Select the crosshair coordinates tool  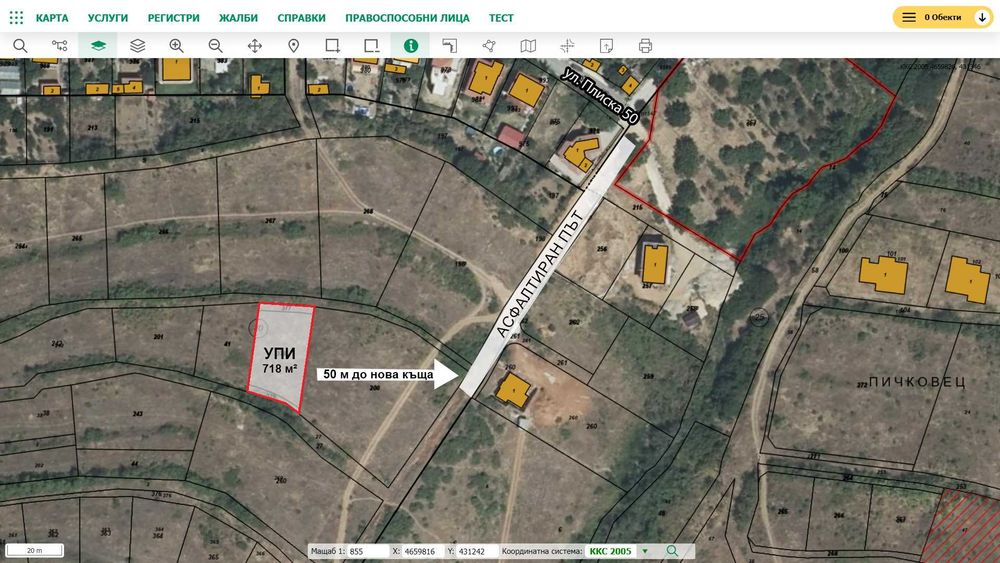pyautogui.click(x=567, y=46)
